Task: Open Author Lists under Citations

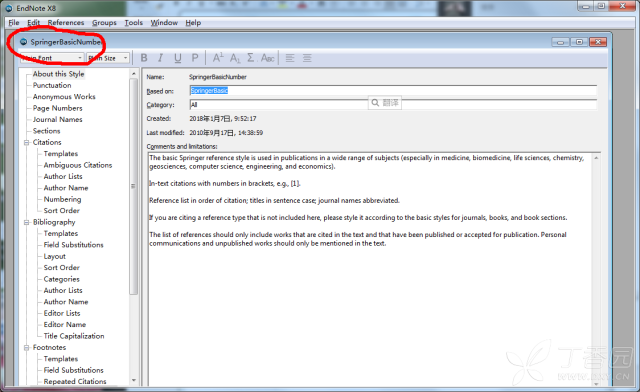Action: tap(63, 177)
